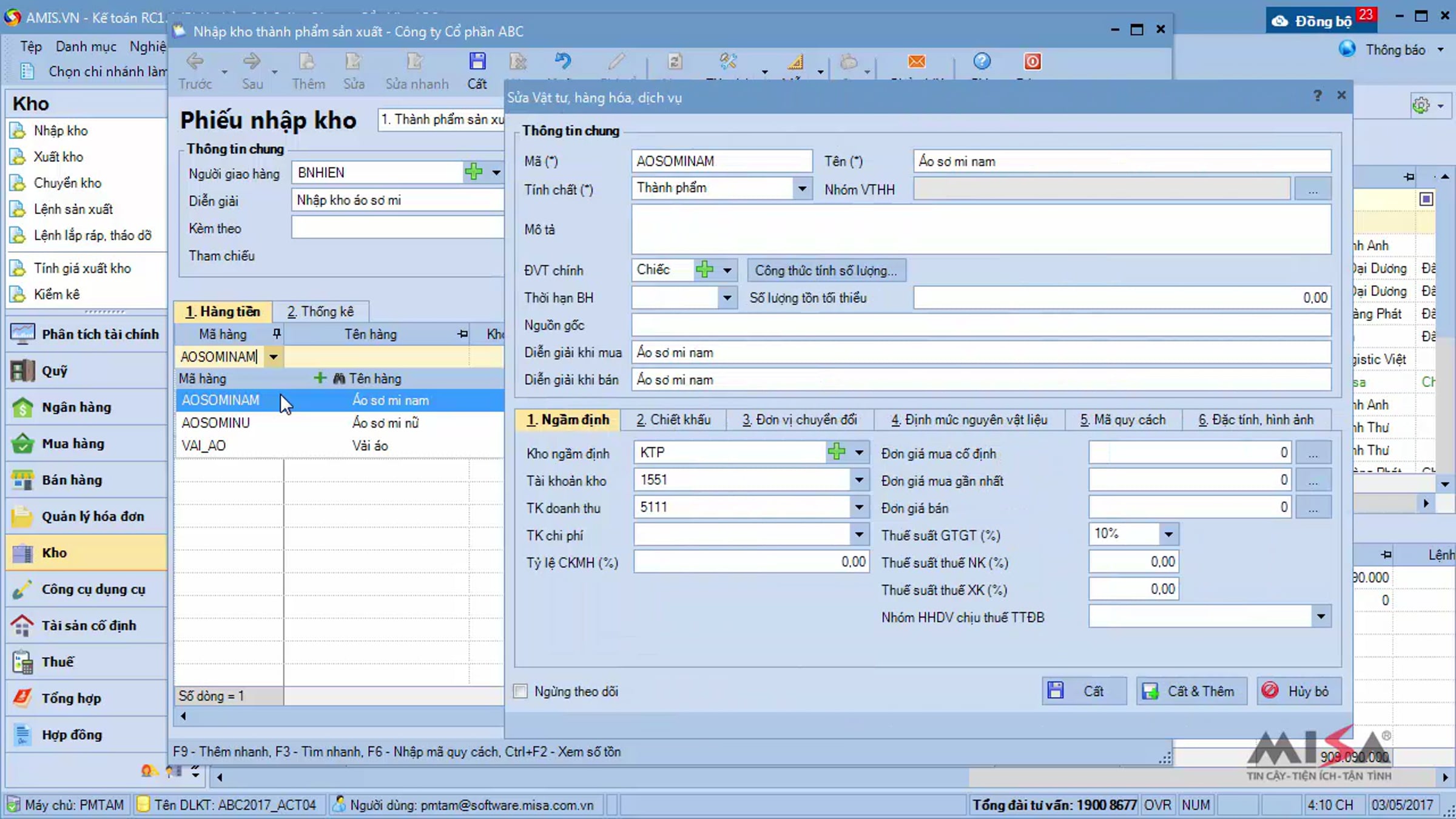This screenshot has height=819, width=1456.
Task: Open 5. Mã quy cách tab
Action: [x=1123, y=420]
